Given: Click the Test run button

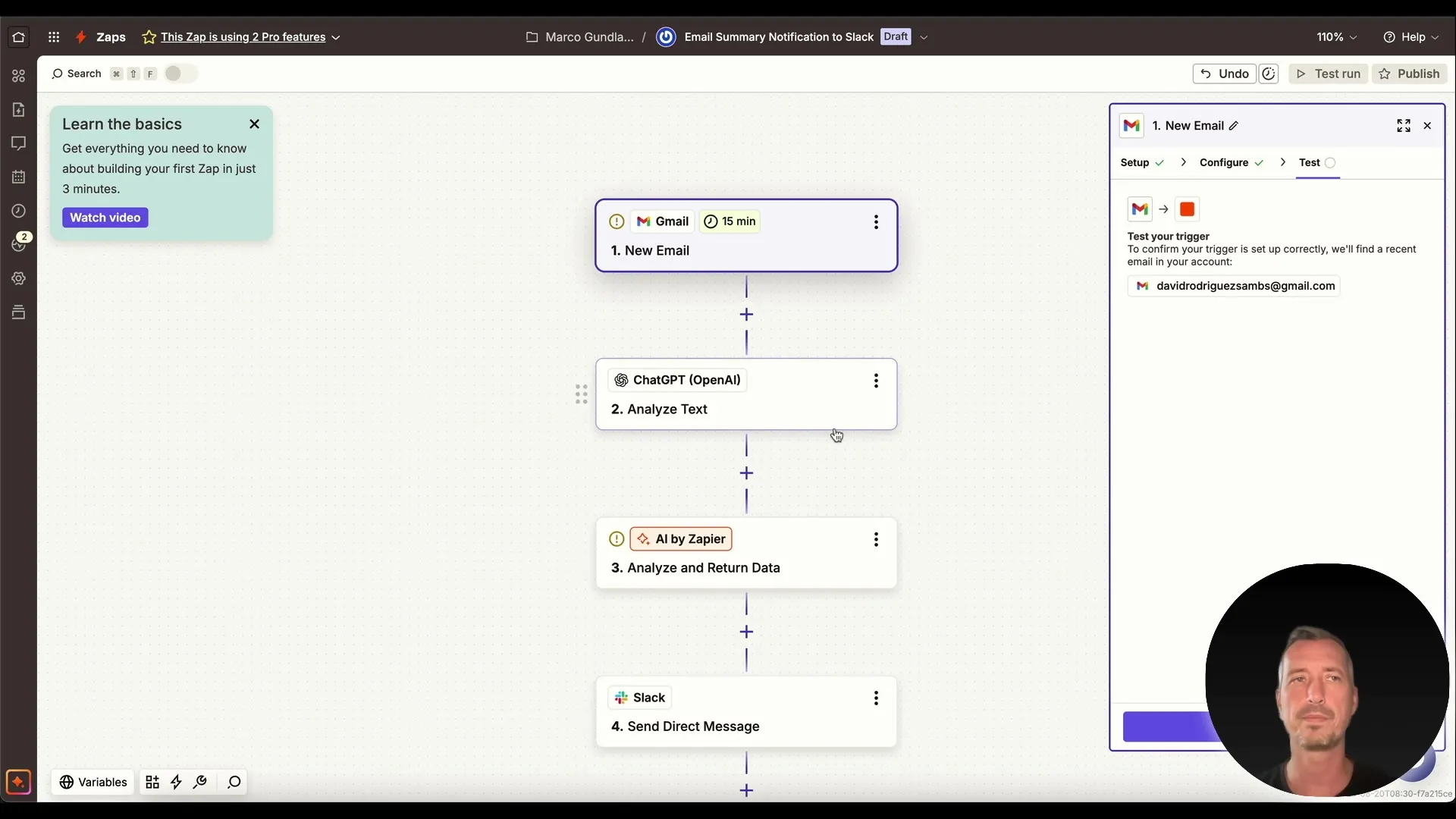Looking at the screenshot, I should 1329,74.
